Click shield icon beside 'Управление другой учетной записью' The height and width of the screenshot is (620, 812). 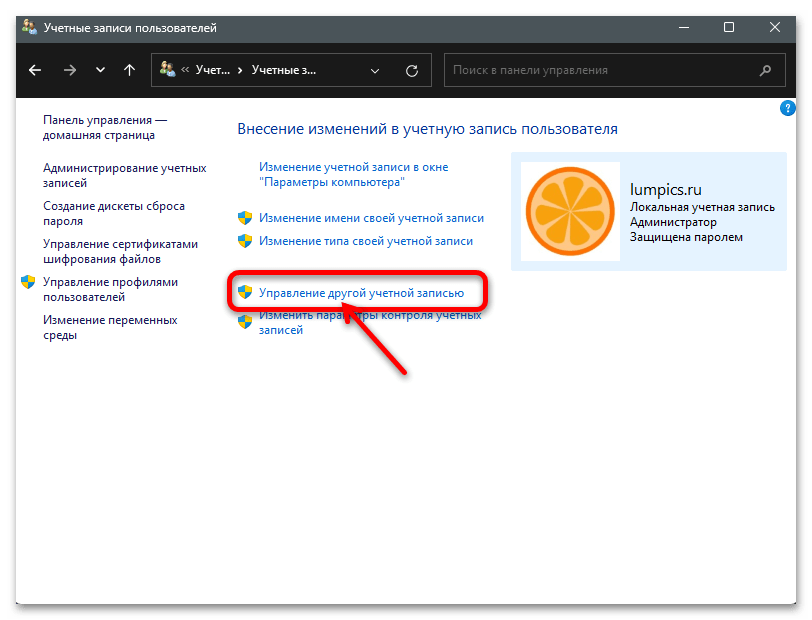pos(245,292)
